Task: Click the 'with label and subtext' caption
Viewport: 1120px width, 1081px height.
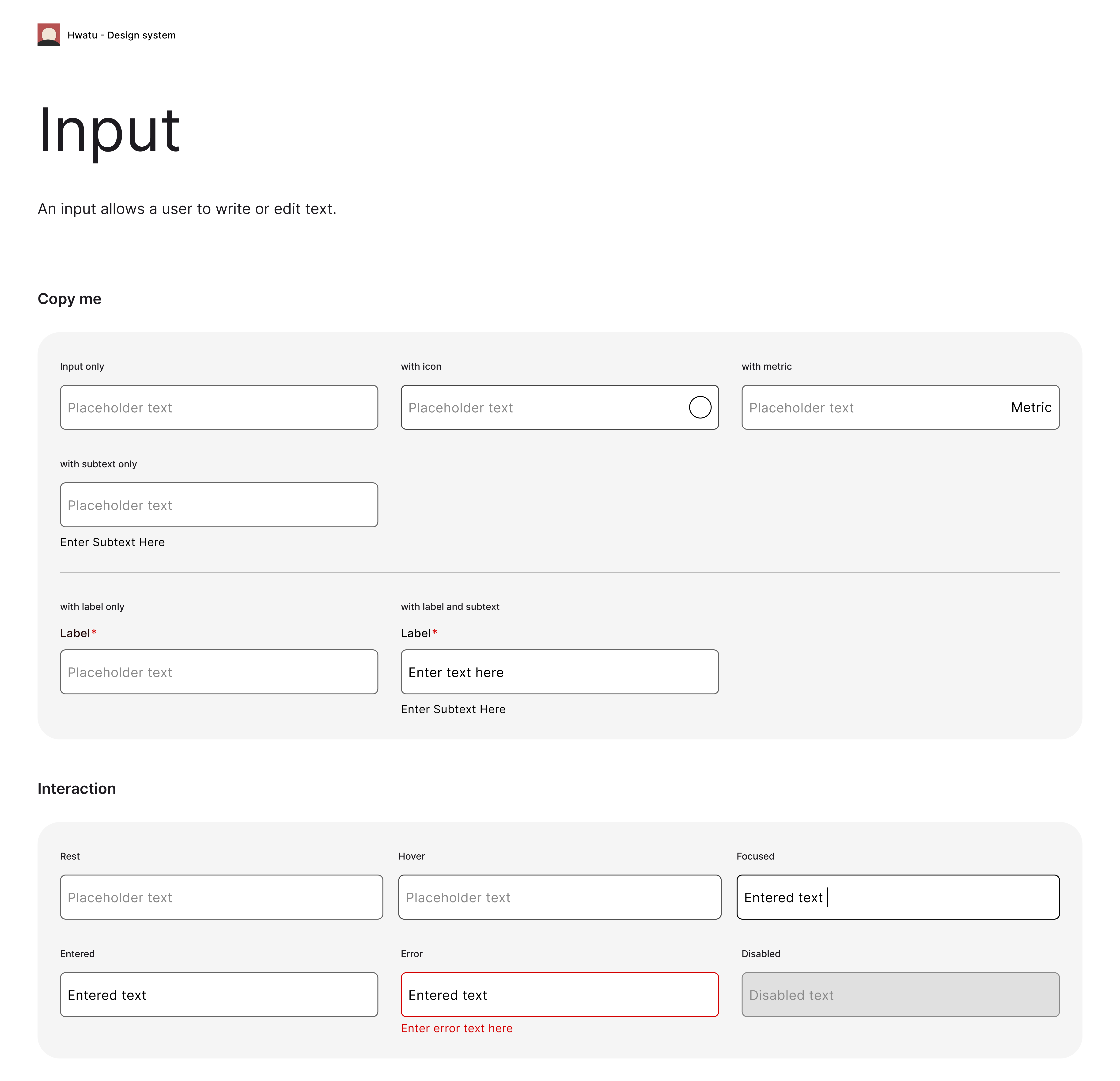Action: (x=450, y=607)
